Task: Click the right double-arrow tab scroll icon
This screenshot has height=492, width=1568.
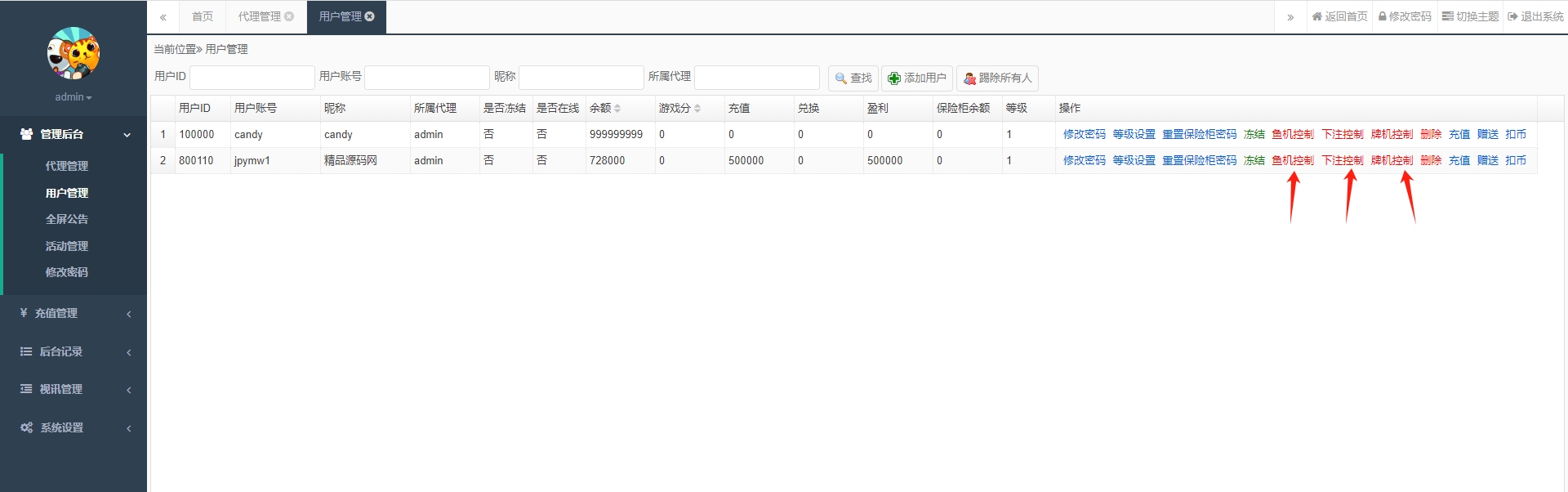Action: 1290,17
